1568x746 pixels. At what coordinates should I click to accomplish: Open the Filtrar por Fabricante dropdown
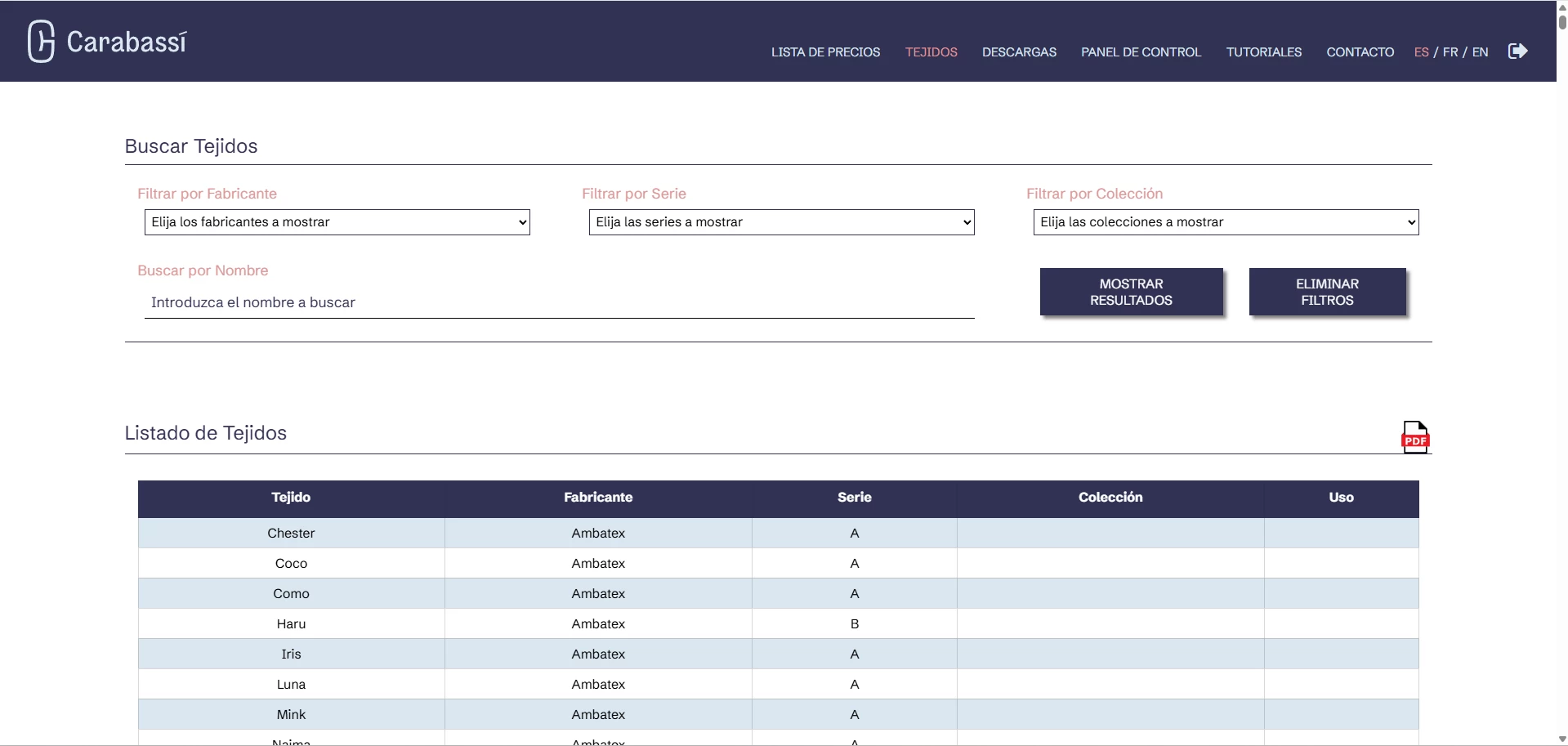point(337,222)
